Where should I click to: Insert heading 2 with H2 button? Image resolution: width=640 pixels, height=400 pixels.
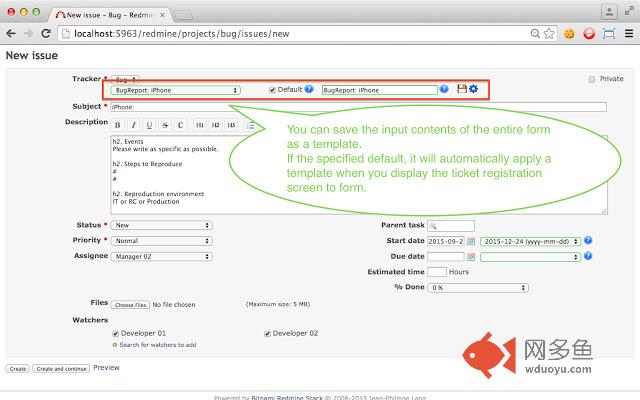click(216, 125)
